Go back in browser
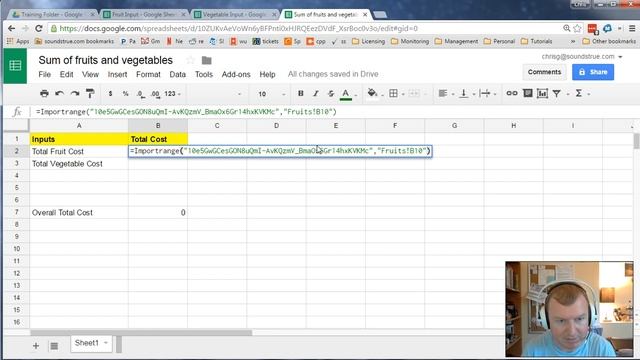The image size is (640, 360). (11, 29)
